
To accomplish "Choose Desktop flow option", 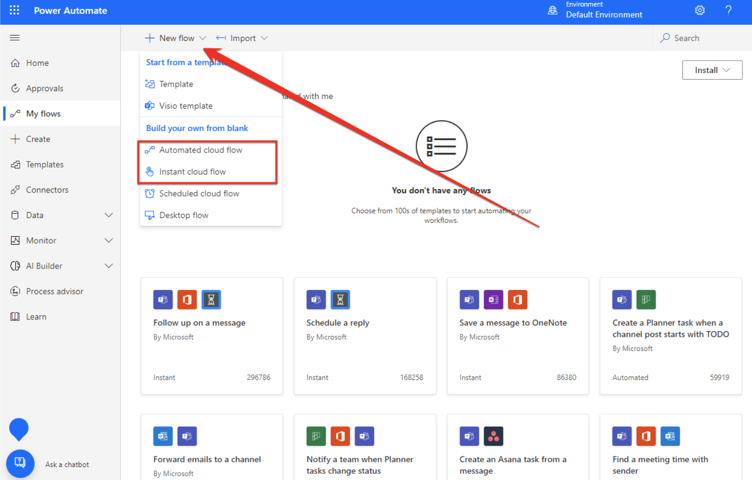I will (x=211, y=215).
